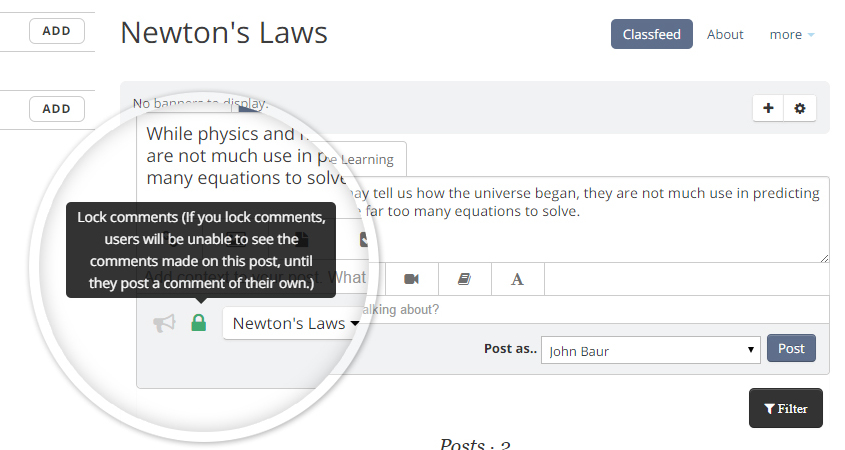Toggle the announcement megaphone icon
Image resolution: width=845 pixels, height=450 pixels.
click(x=164, y=323)
